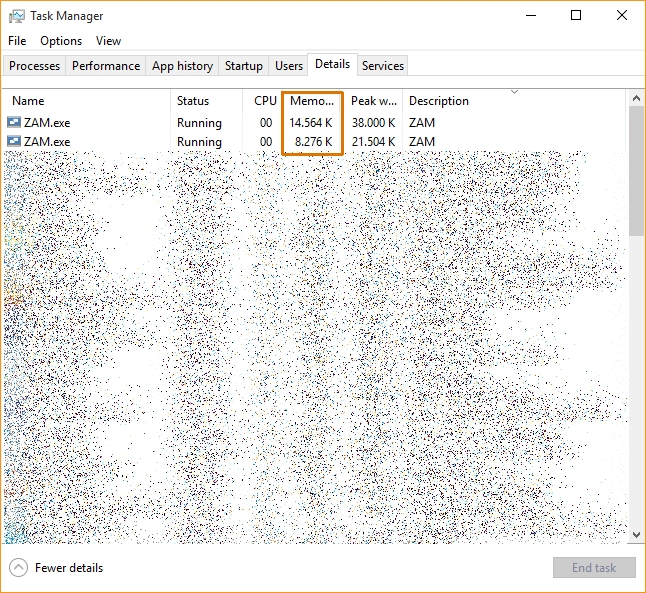The image size is (646, 593).
Task: Click the vertical scrollbar thumb
Action: (x=636, y=171)
